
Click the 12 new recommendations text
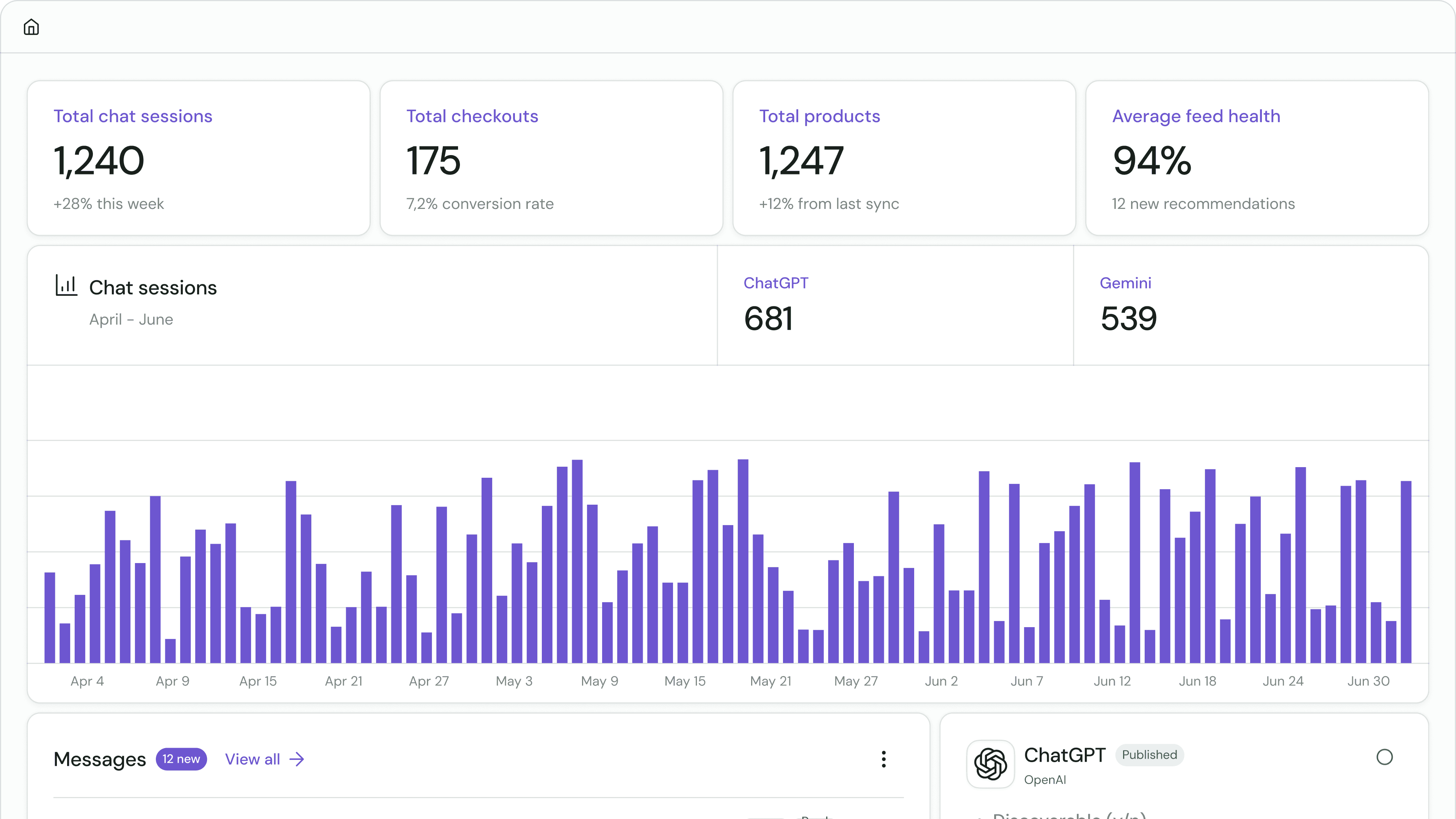coord(1203,204)
